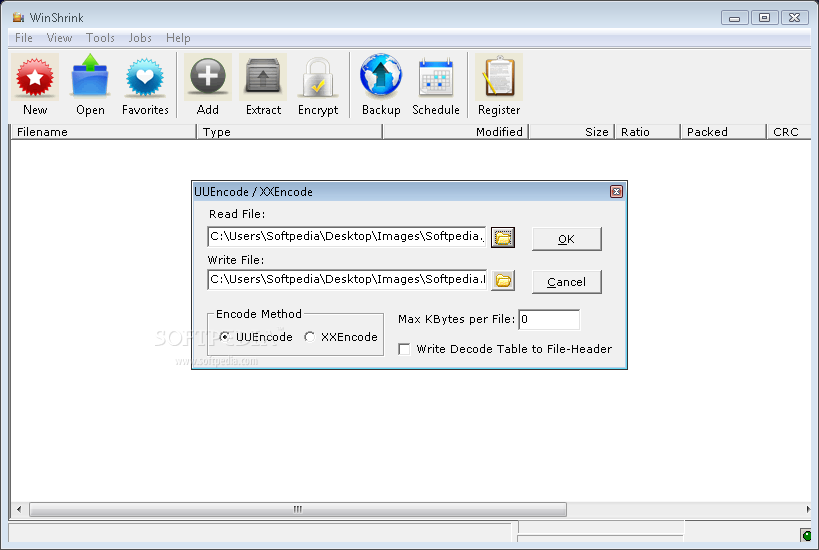Screen dimensions: 819x550
Task: Browse for Write File with folder icon
Action: [502, 280]
